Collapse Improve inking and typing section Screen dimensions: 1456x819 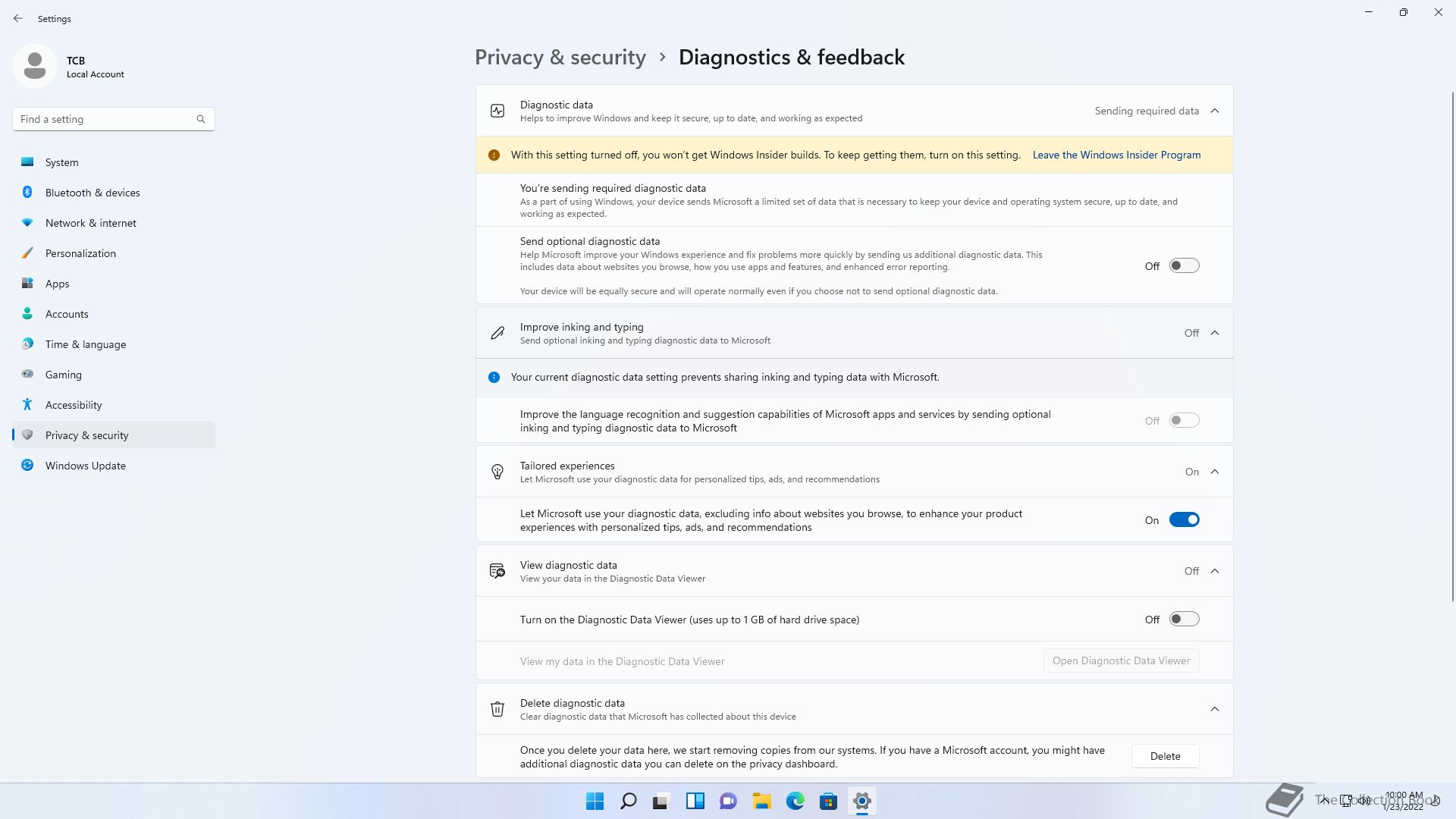[x=1215, y=333]
